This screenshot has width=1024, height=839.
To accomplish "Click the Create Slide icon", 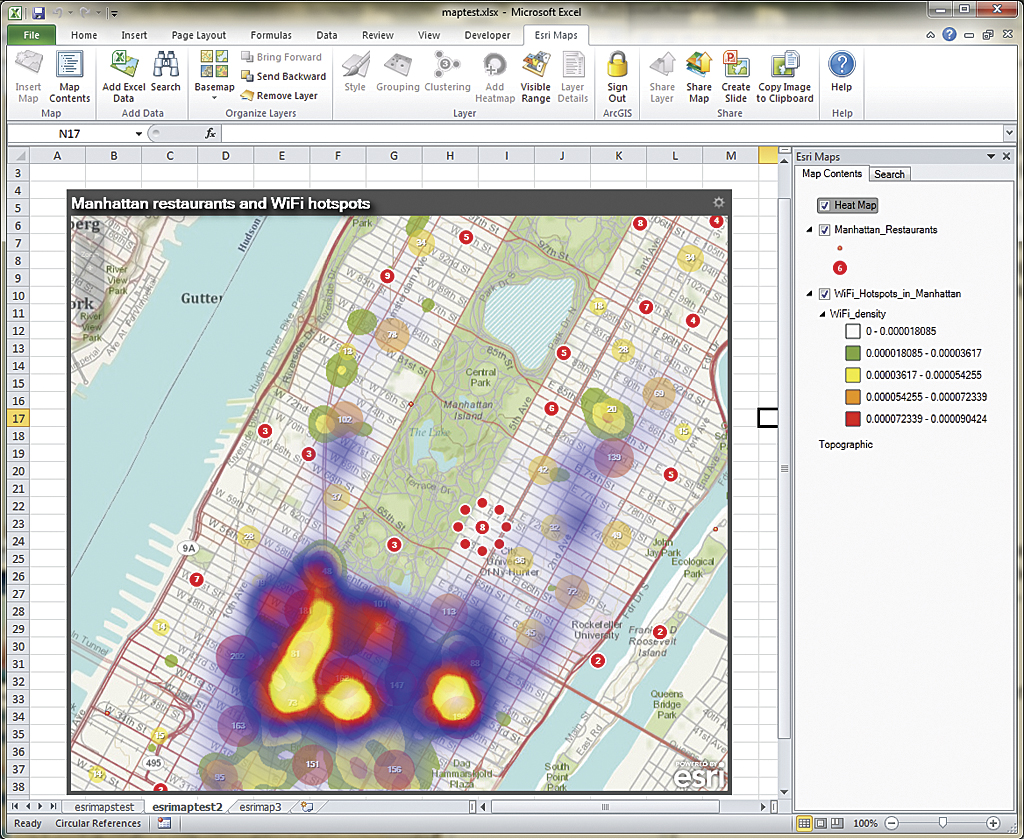I will pos(736,77).
